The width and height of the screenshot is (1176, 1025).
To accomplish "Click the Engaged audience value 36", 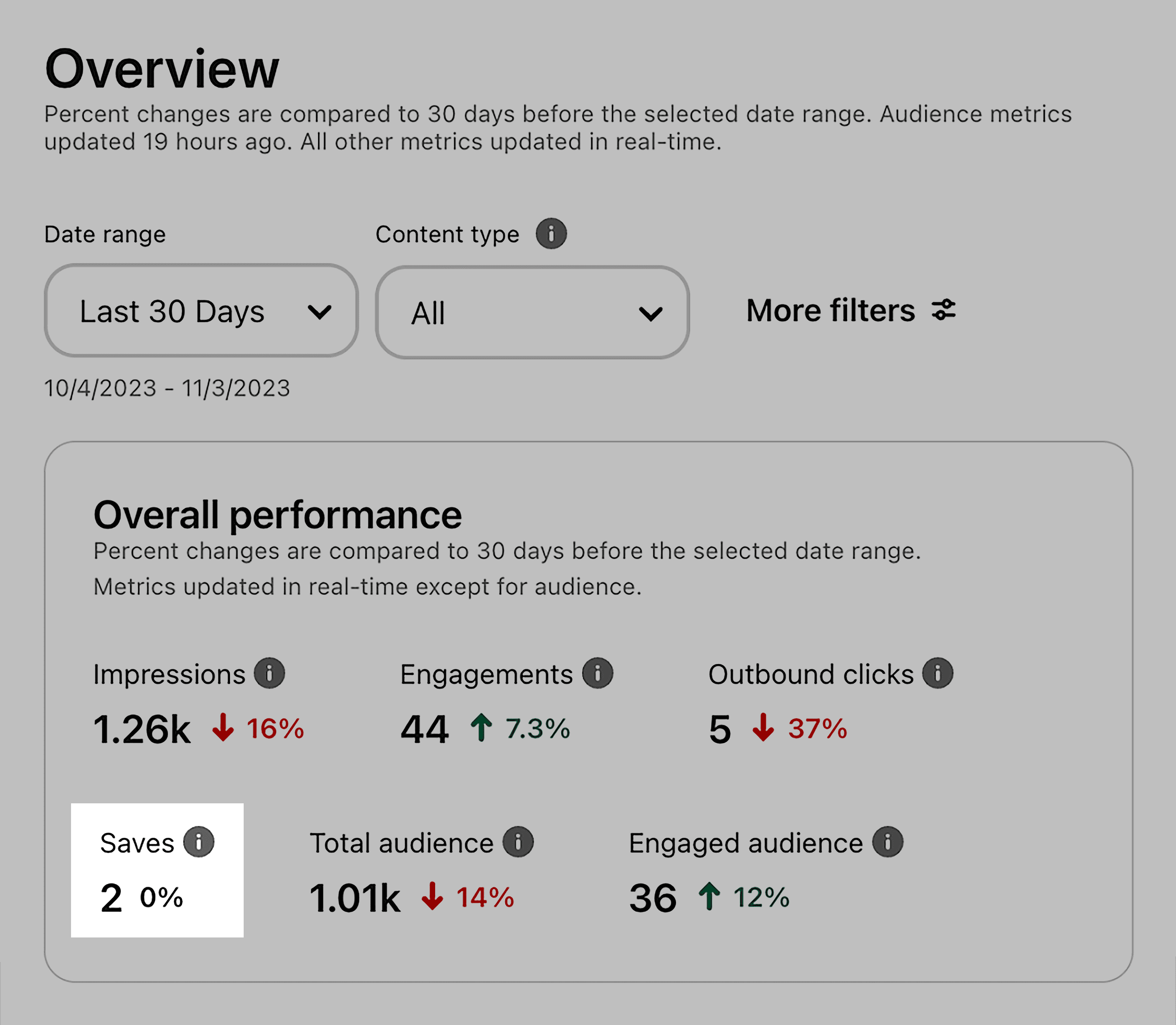I will click(x=652, y=895).
